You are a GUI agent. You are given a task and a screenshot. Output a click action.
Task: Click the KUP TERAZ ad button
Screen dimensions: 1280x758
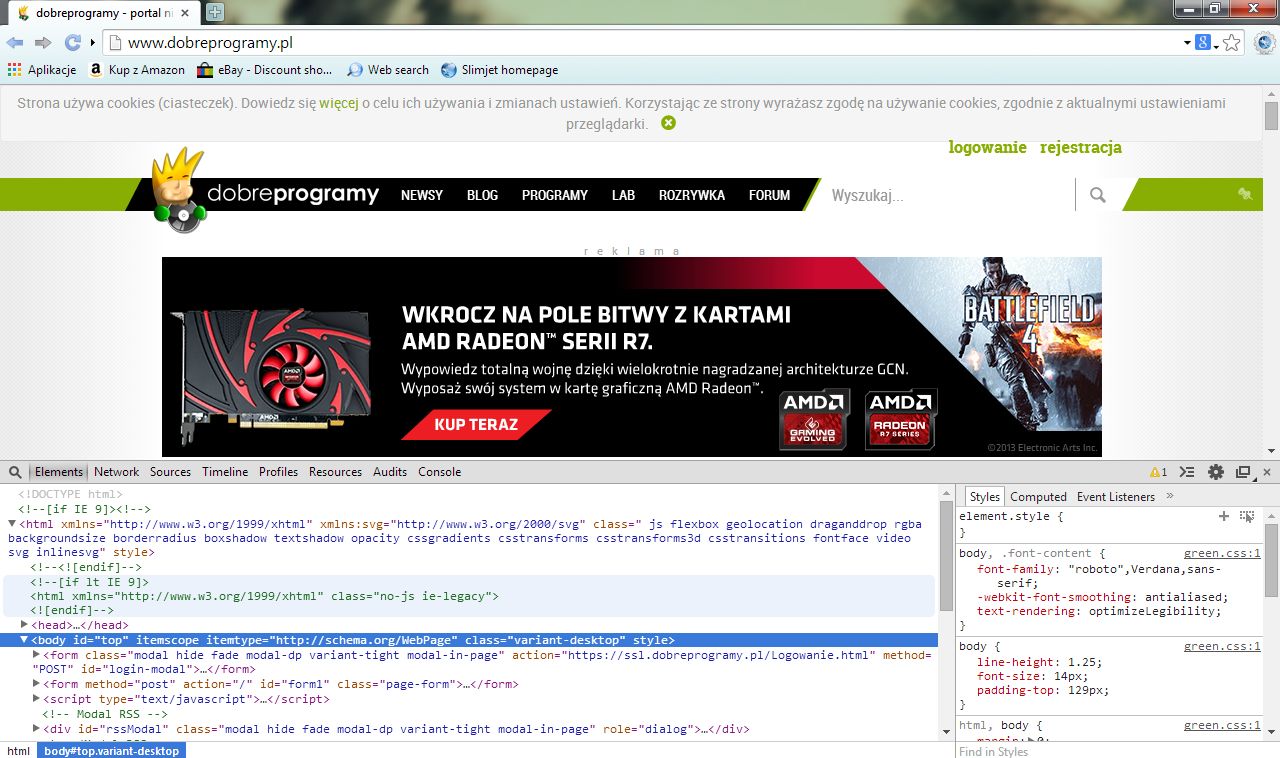coord(476,424)
